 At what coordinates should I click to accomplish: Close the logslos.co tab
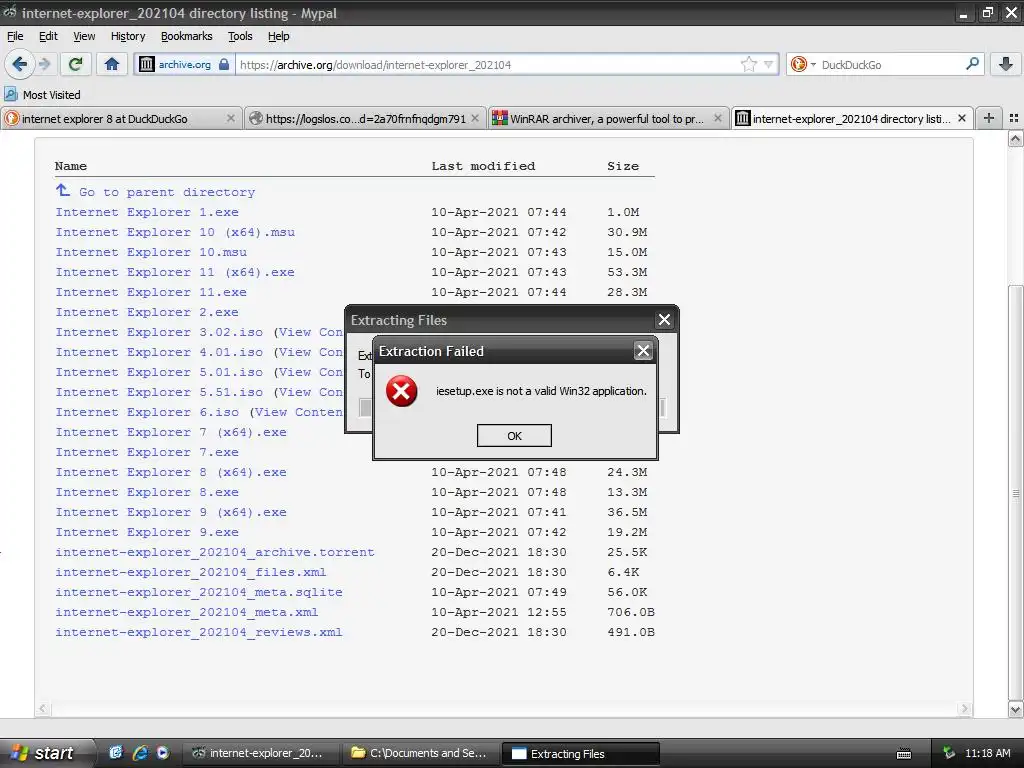[x=475, y=118]
